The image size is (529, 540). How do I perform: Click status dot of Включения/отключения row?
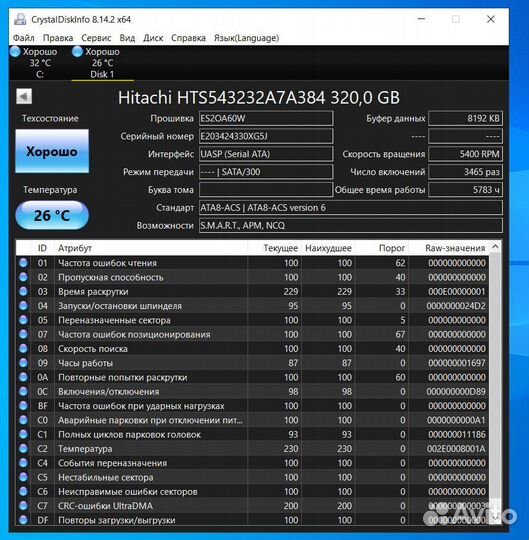pyautogui.click(x=23, y=392)
